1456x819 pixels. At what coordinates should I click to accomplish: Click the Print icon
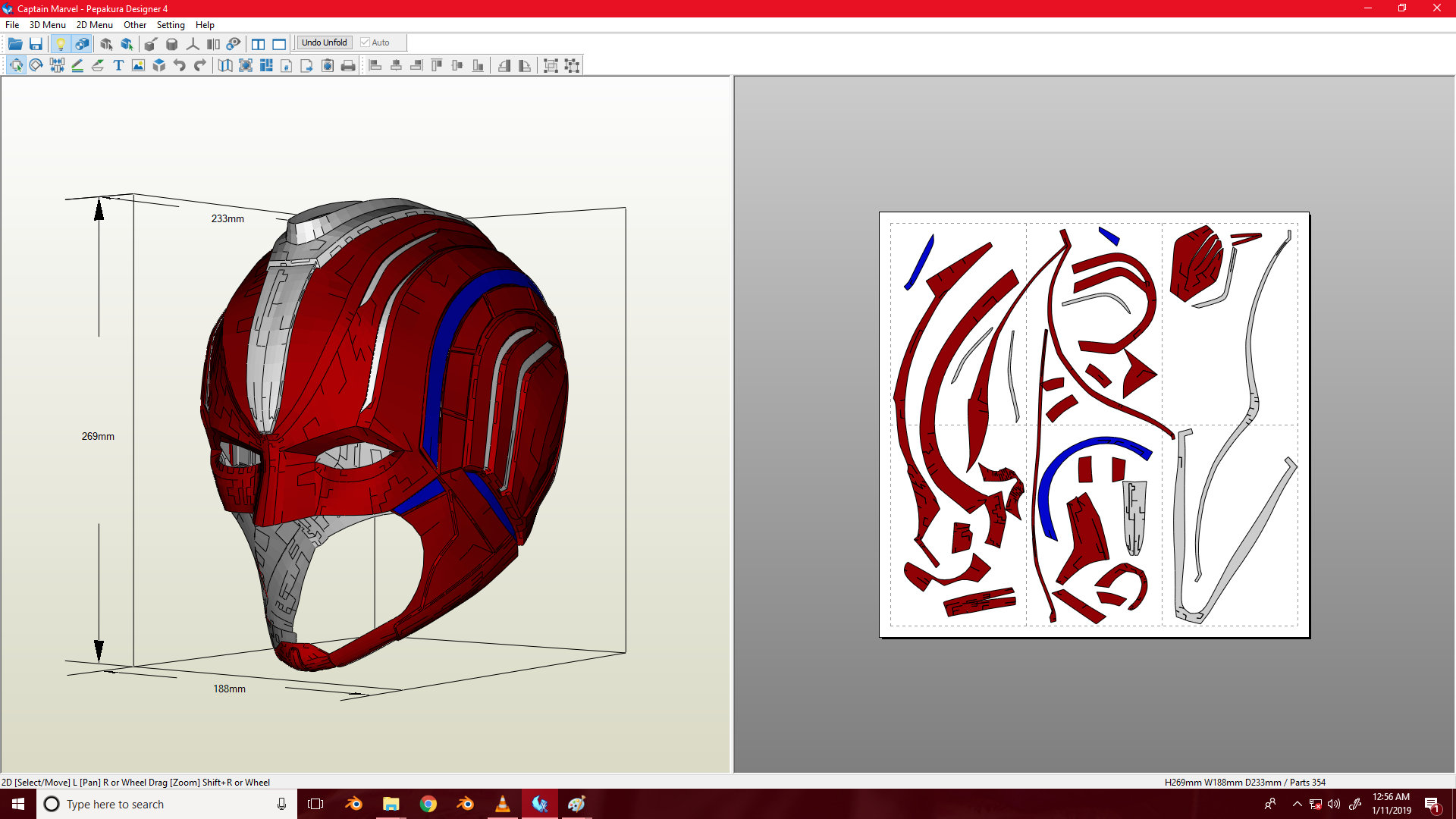coord(348,65)
